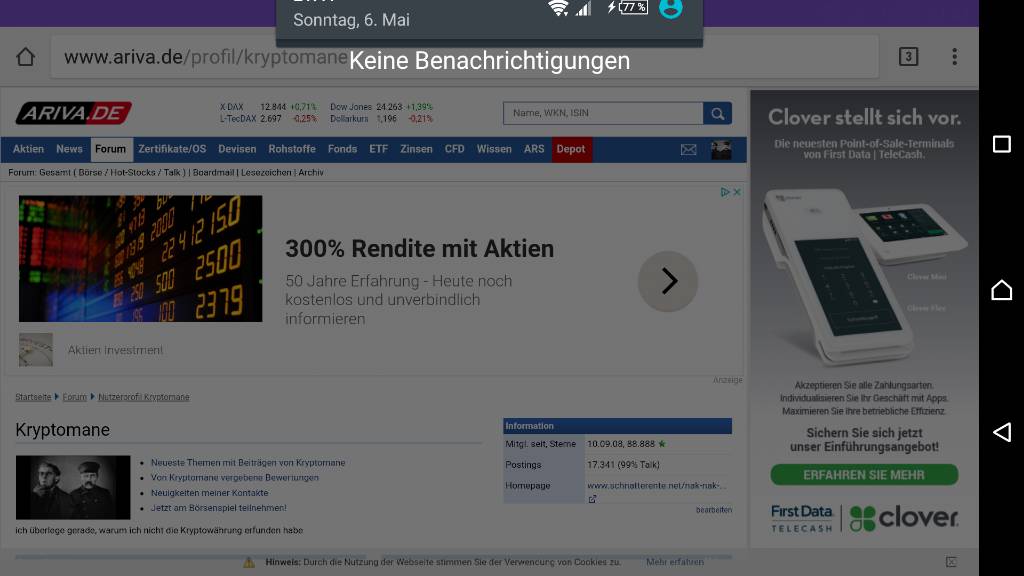Open the browser tab switcher showing 3

[x=908, y=57]
